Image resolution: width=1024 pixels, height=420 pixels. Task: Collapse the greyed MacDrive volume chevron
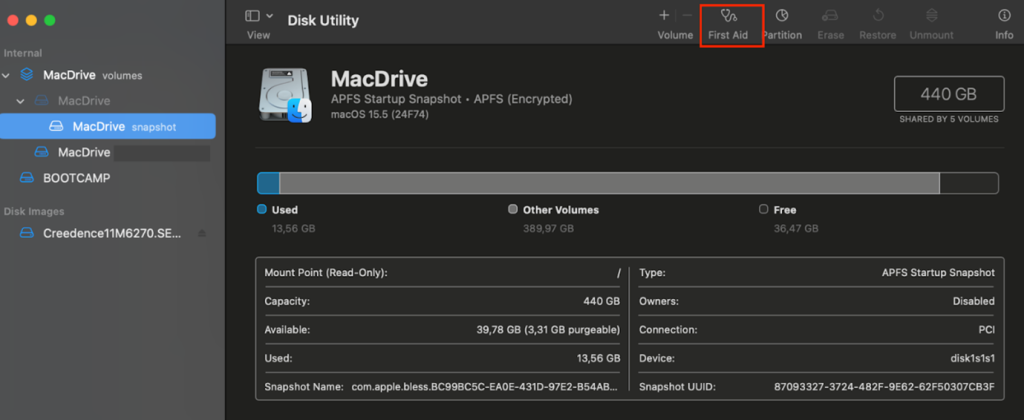pos(20,101)
